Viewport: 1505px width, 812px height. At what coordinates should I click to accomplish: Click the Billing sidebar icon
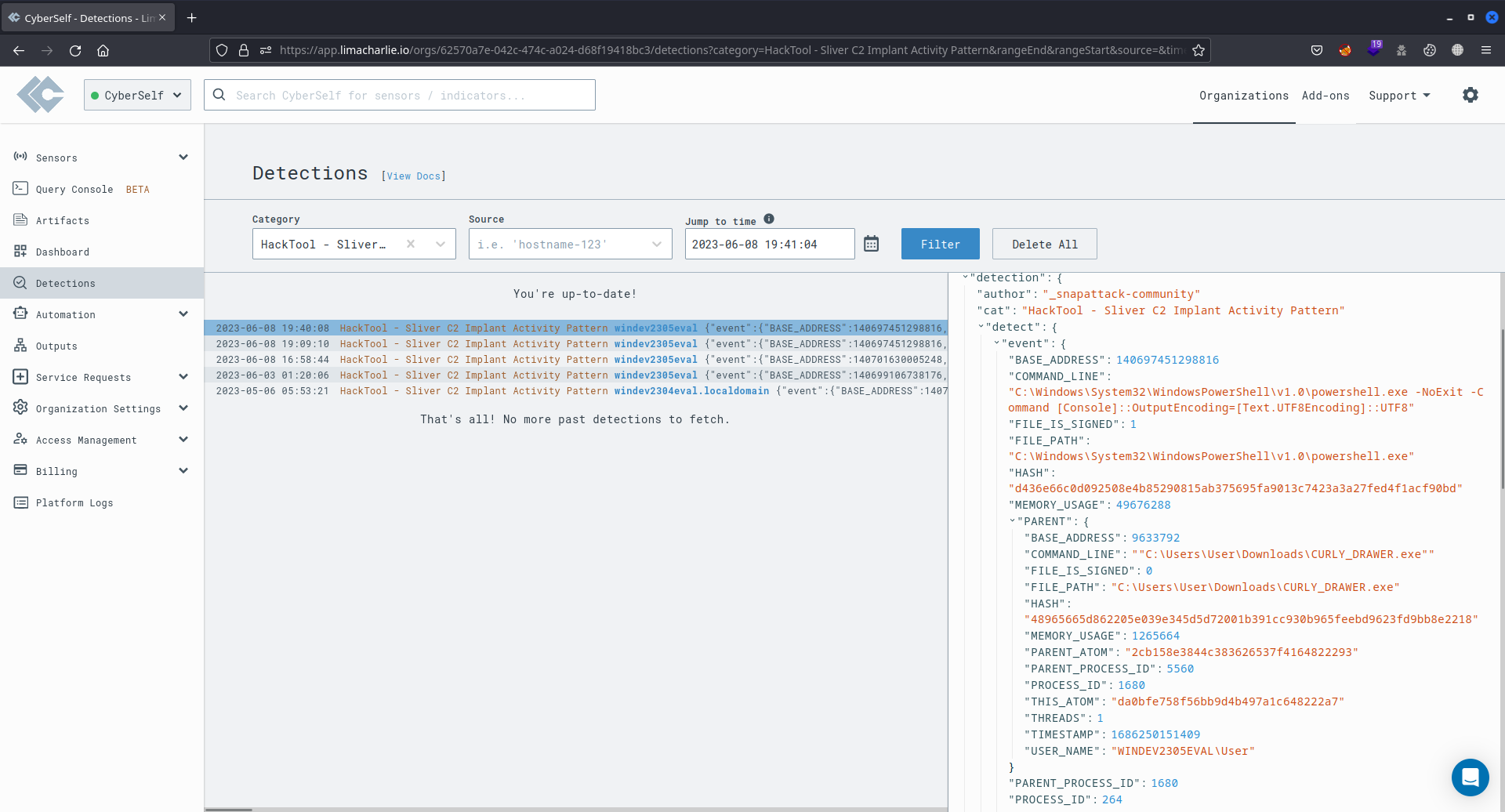click(20, 470)
